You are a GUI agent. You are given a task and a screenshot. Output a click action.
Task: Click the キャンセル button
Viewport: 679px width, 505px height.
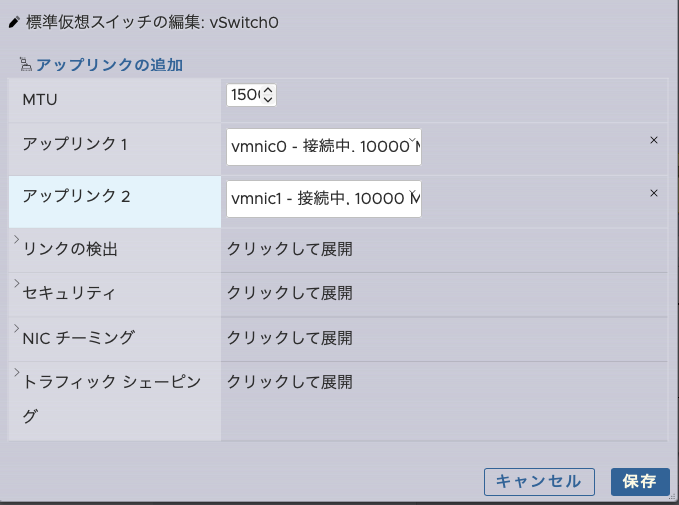point(539,482)
